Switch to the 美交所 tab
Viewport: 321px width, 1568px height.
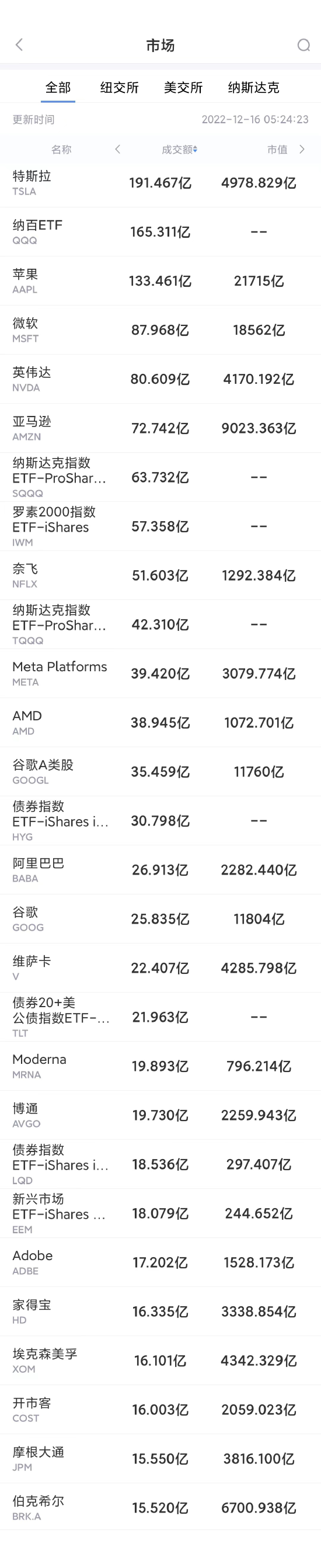pos(183,88)
